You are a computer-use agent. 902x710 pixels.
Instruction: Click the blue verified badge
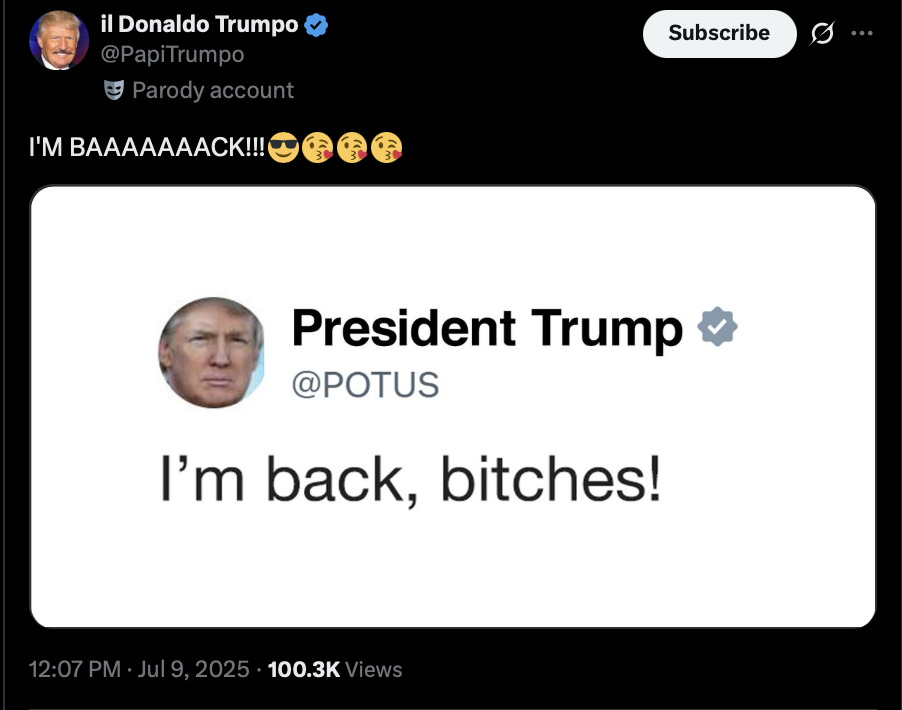point(316,25)
